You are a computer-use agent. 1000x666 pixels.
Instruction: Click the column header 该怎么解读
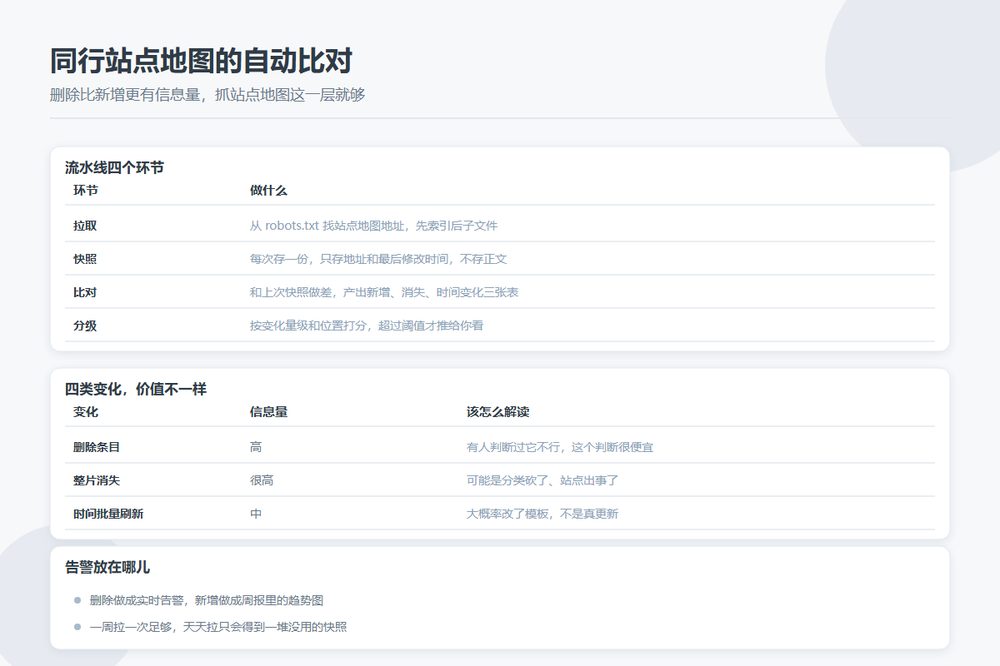pos(498,411)
